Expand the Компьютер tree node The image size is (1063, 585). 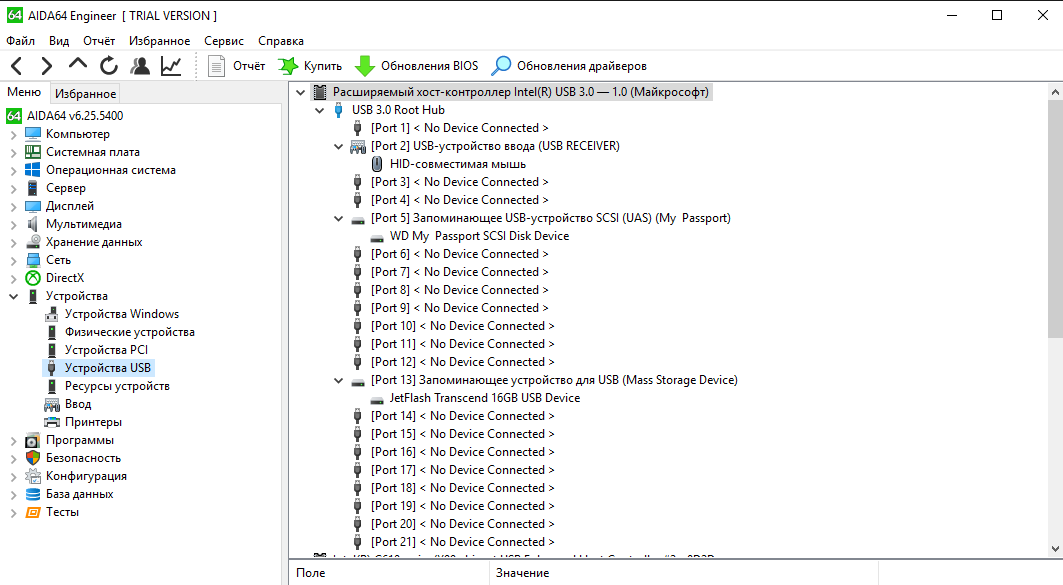click(13, 134)
